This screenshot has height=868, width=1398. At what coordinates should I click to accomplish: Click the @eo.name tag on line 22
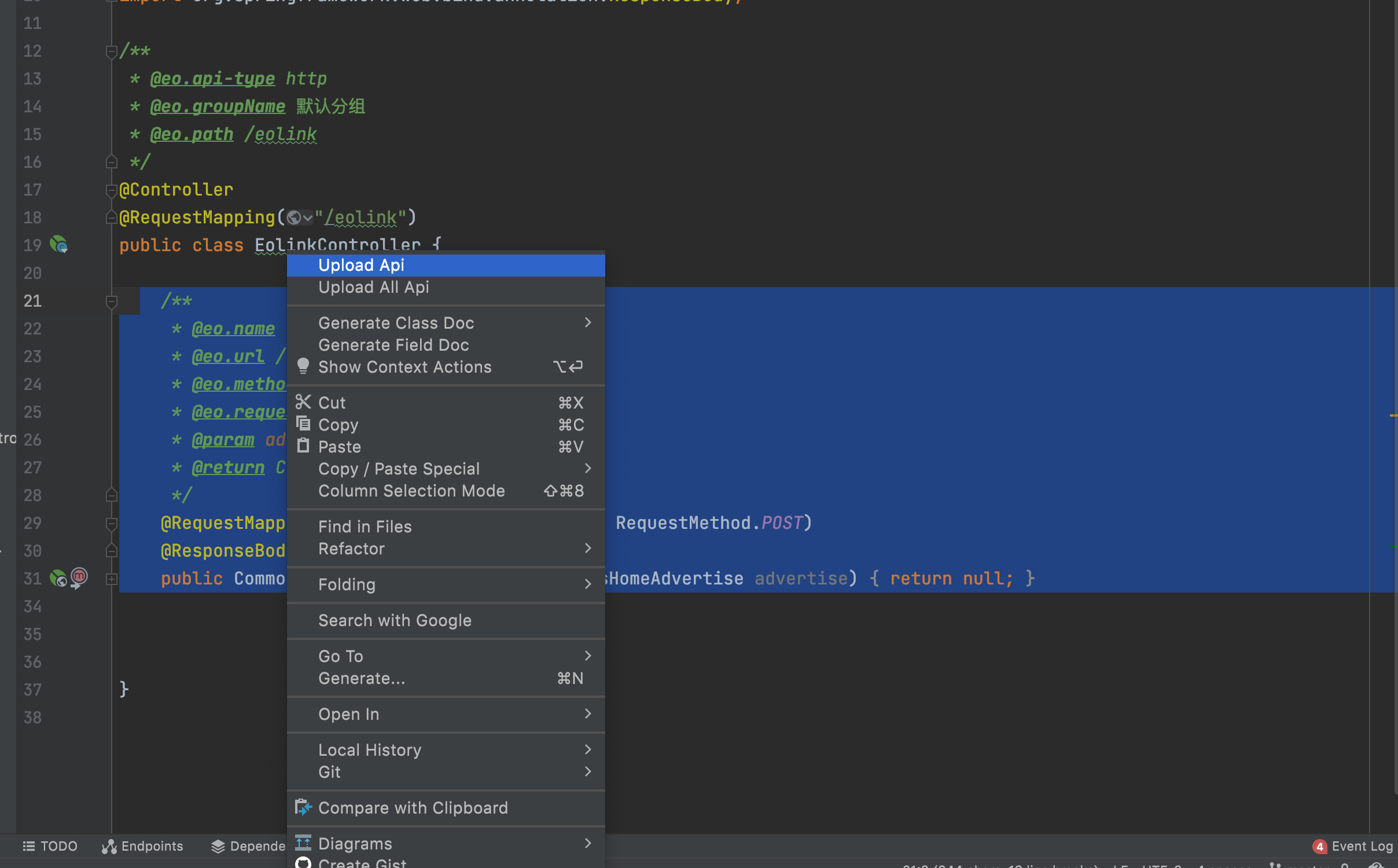click(233, 329)
